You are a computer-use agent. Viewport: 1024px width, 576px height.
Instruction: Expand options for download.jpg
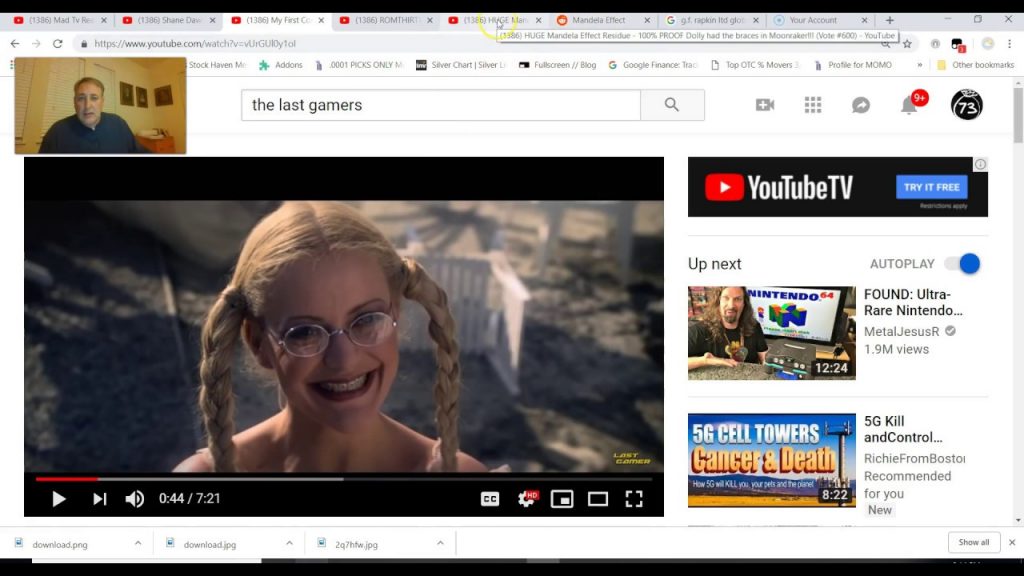(x=289, y=543)
